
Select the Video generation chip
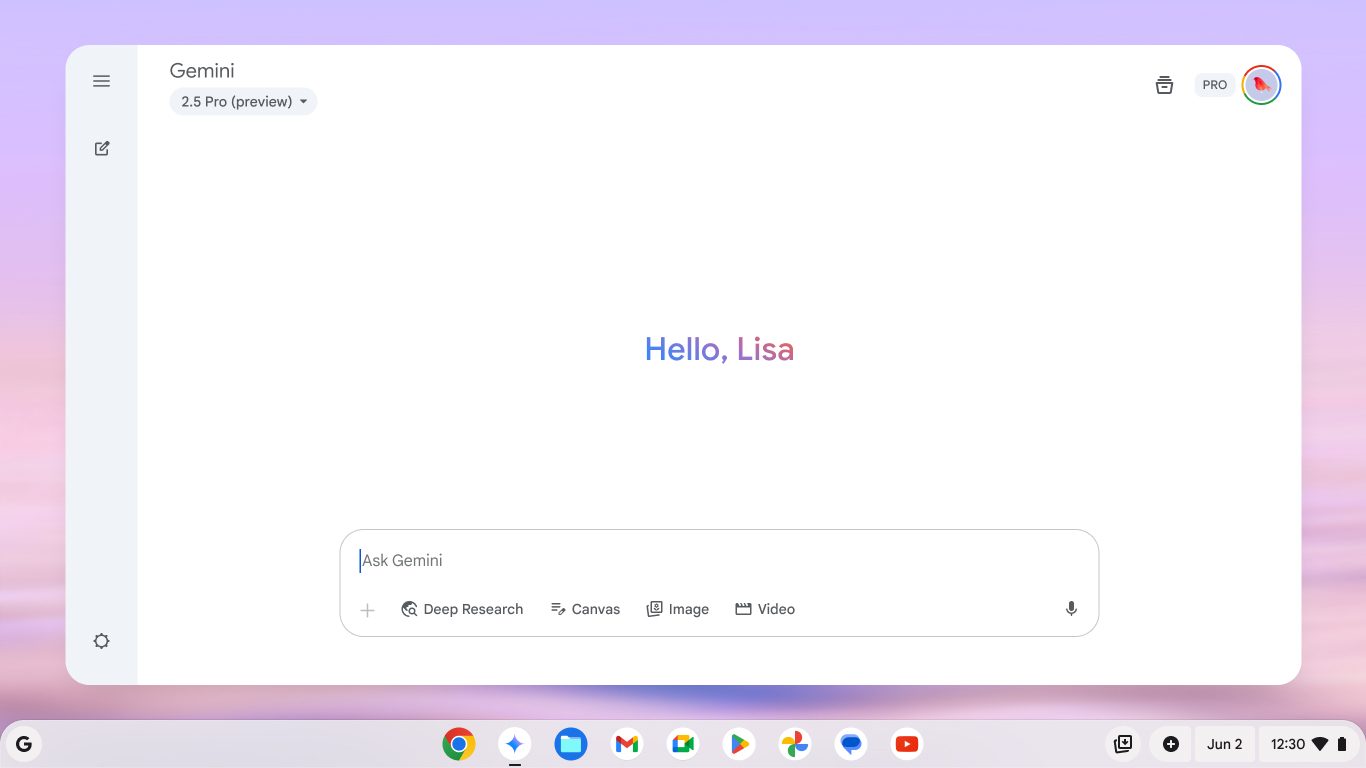point(765,609)
